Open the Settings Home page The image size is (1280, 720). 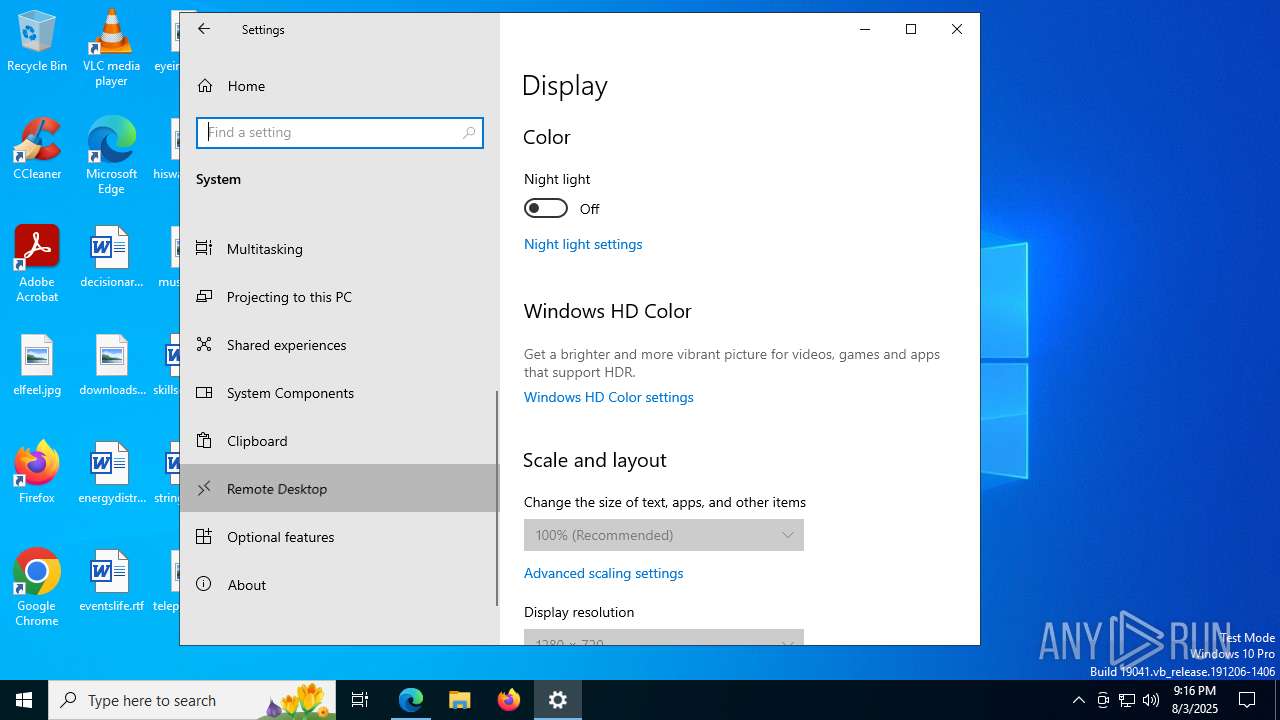[339, 86]
